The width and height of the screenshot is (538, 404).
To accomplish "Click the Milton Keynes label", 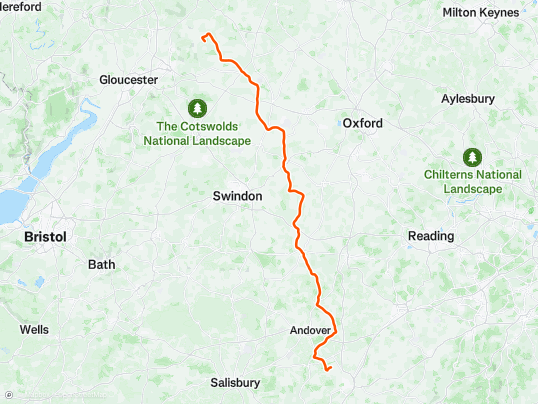I will click(x=481, y=13).
